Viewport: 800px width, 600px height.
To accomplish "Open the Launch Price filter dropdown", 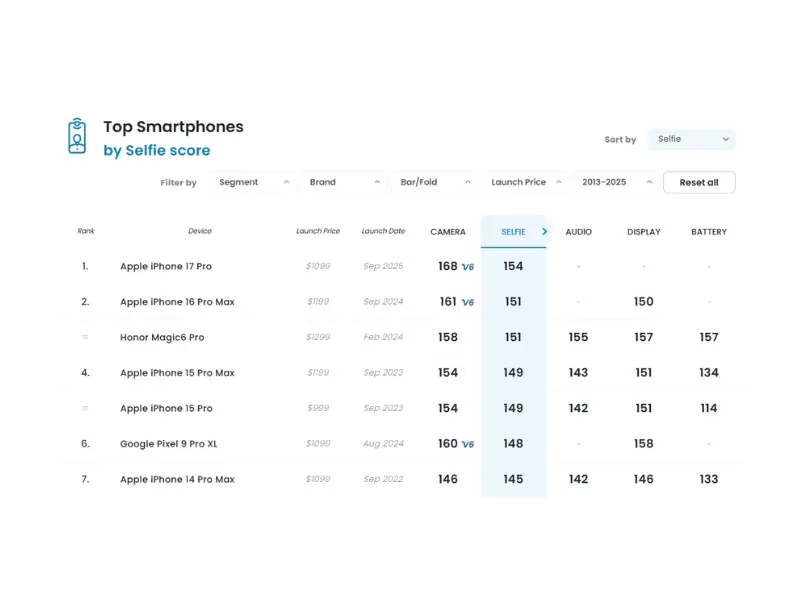I will click(x=526, y=182).
